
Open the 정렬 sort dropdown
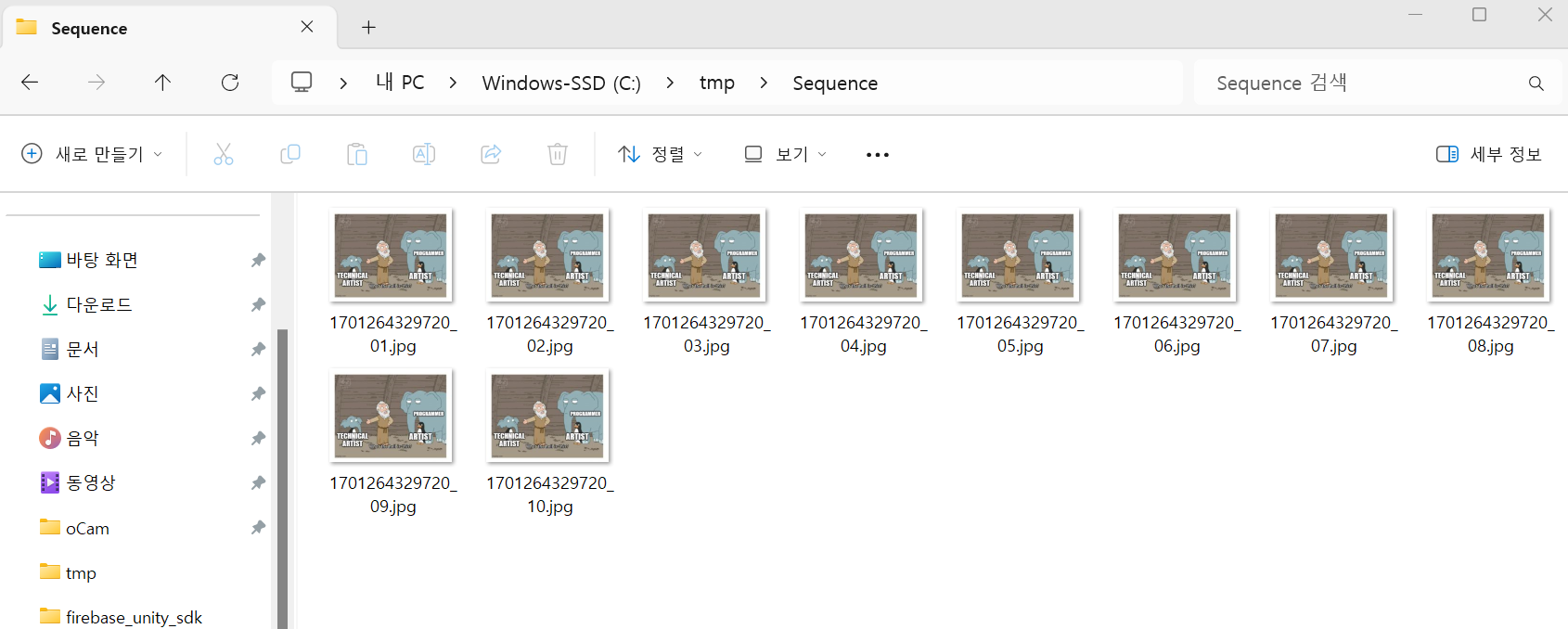click(x=661, y=154)
